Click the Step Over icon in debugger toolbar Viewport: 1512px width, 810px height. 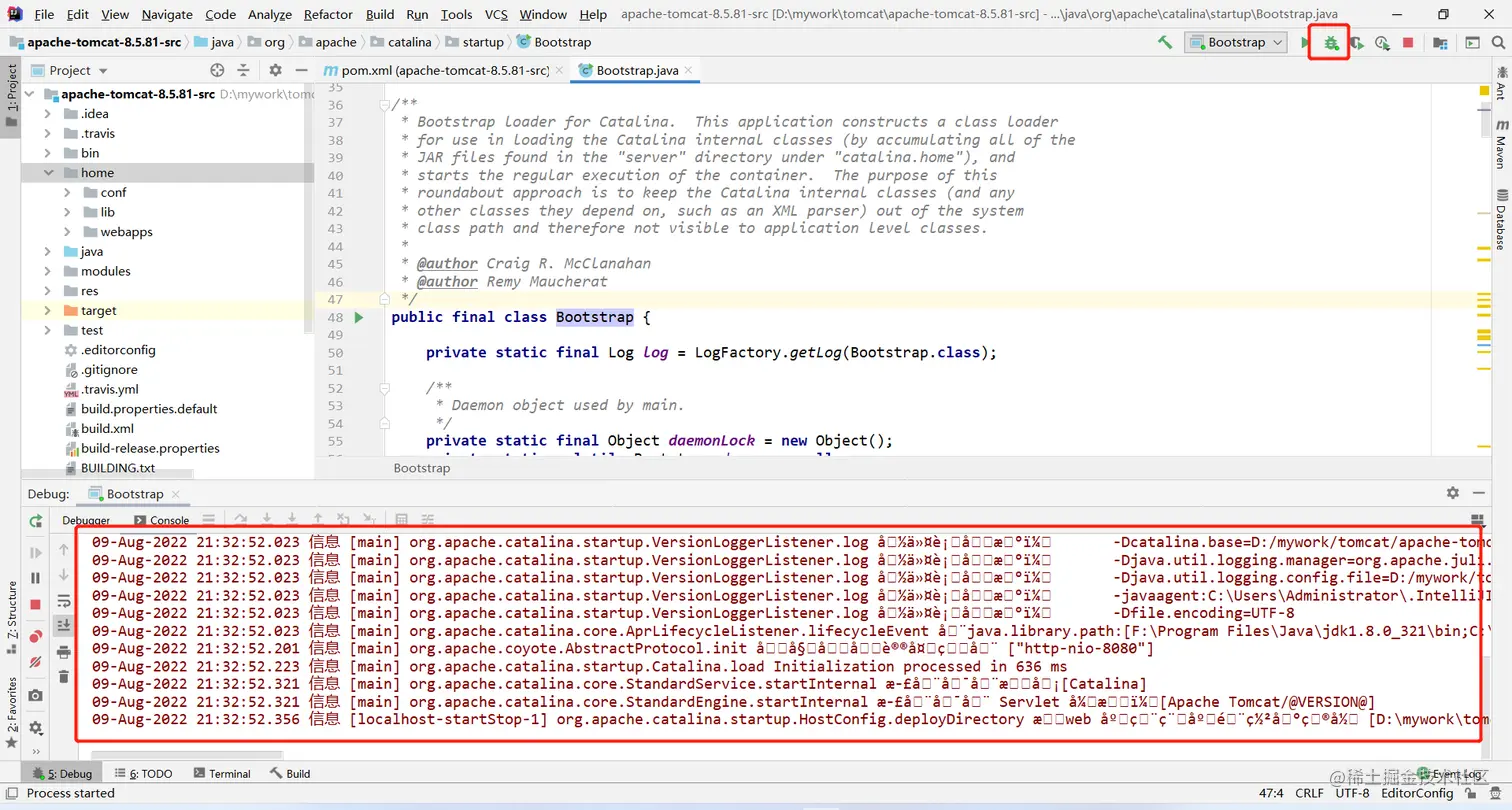(x=240, y=520)
